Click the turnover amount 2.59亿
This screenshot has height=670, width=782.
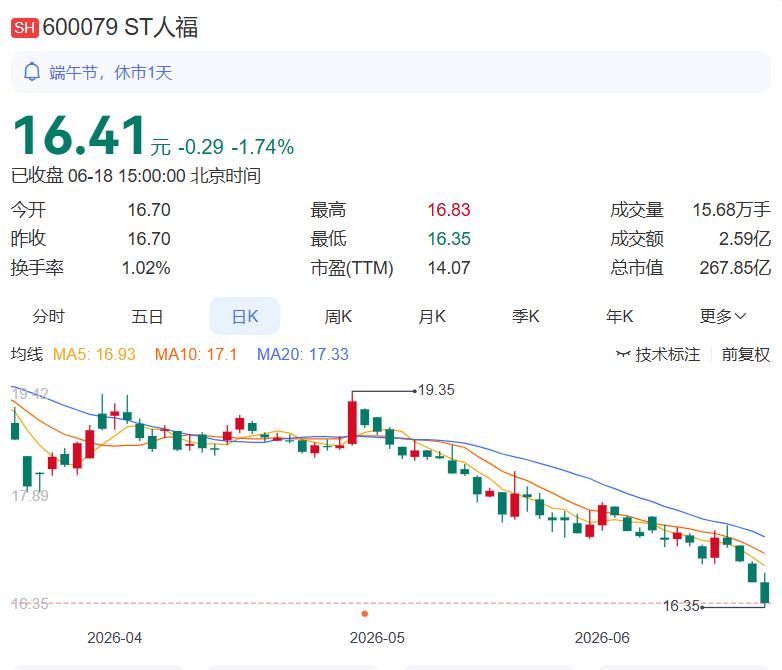(745, 239)
